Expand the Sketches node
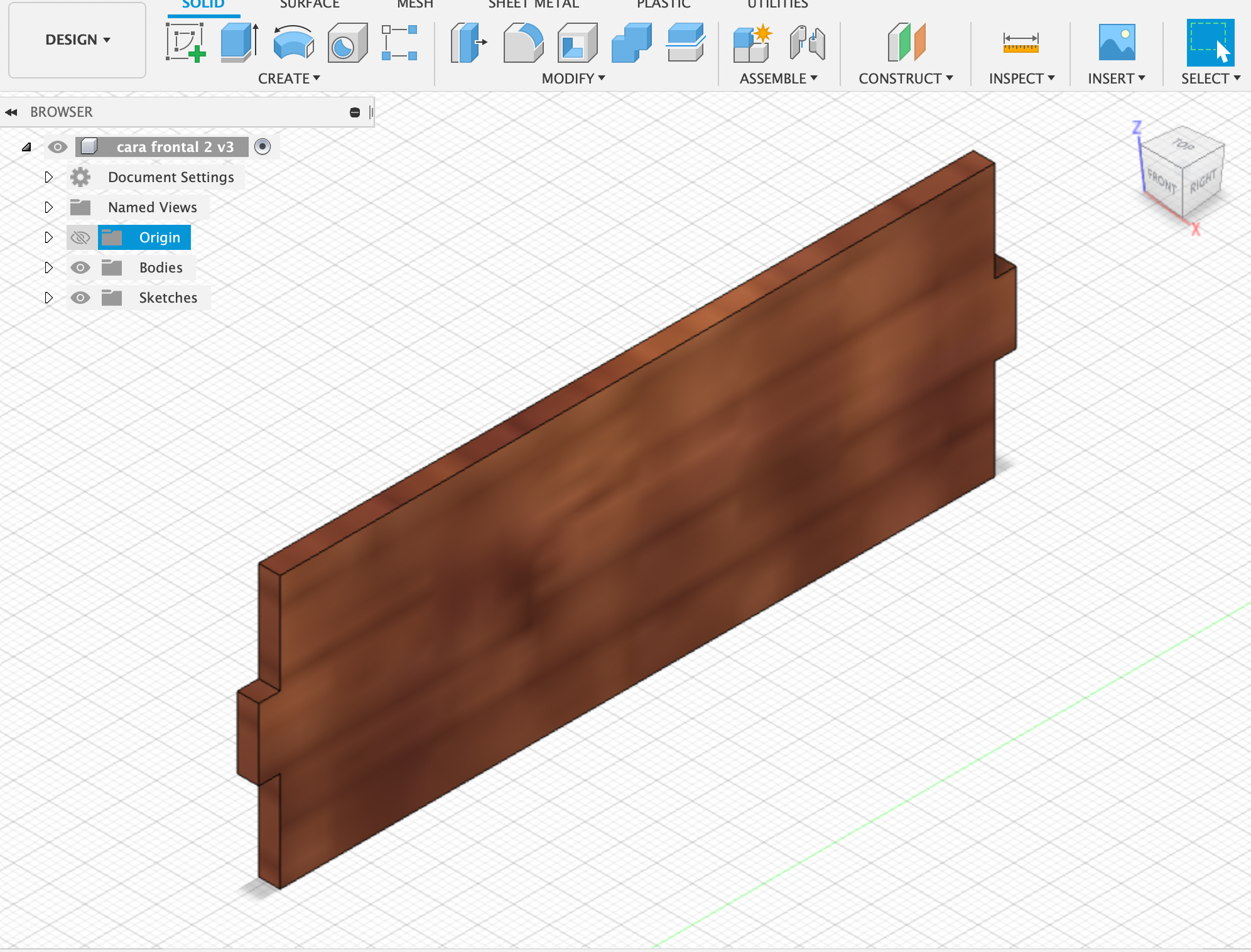This screenshot has width=1251, height=952. (x=49, y=298)
